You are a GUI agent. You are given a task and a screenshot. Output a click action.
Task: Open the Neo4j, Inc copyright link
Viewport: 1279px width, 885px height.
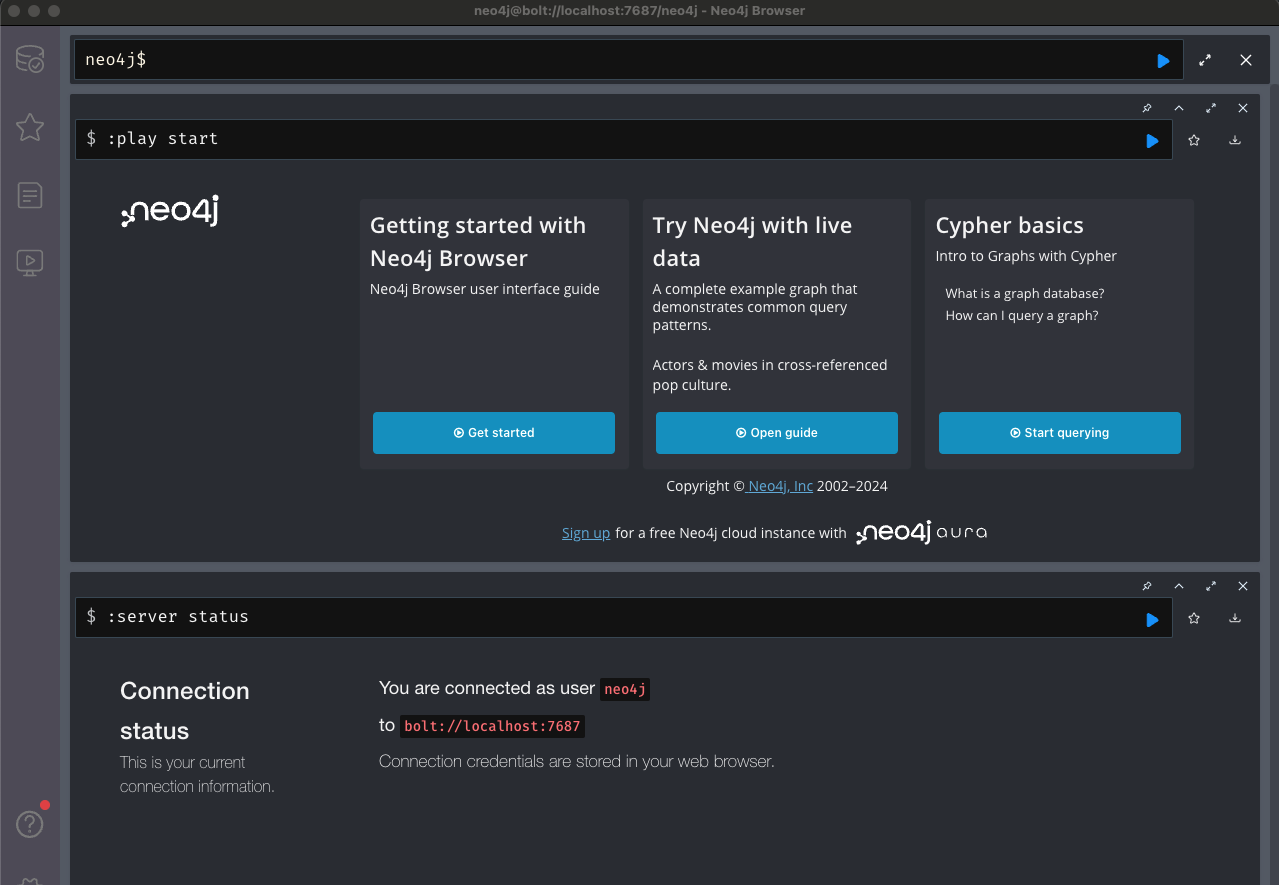[x=780, y=486]
